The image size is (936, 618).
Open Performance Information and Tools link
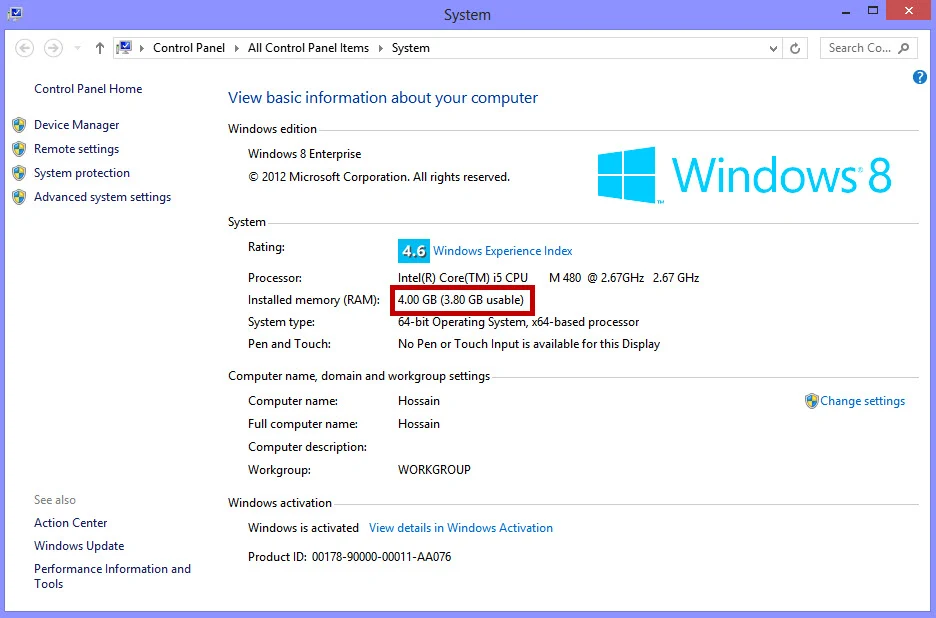(112, 576)
